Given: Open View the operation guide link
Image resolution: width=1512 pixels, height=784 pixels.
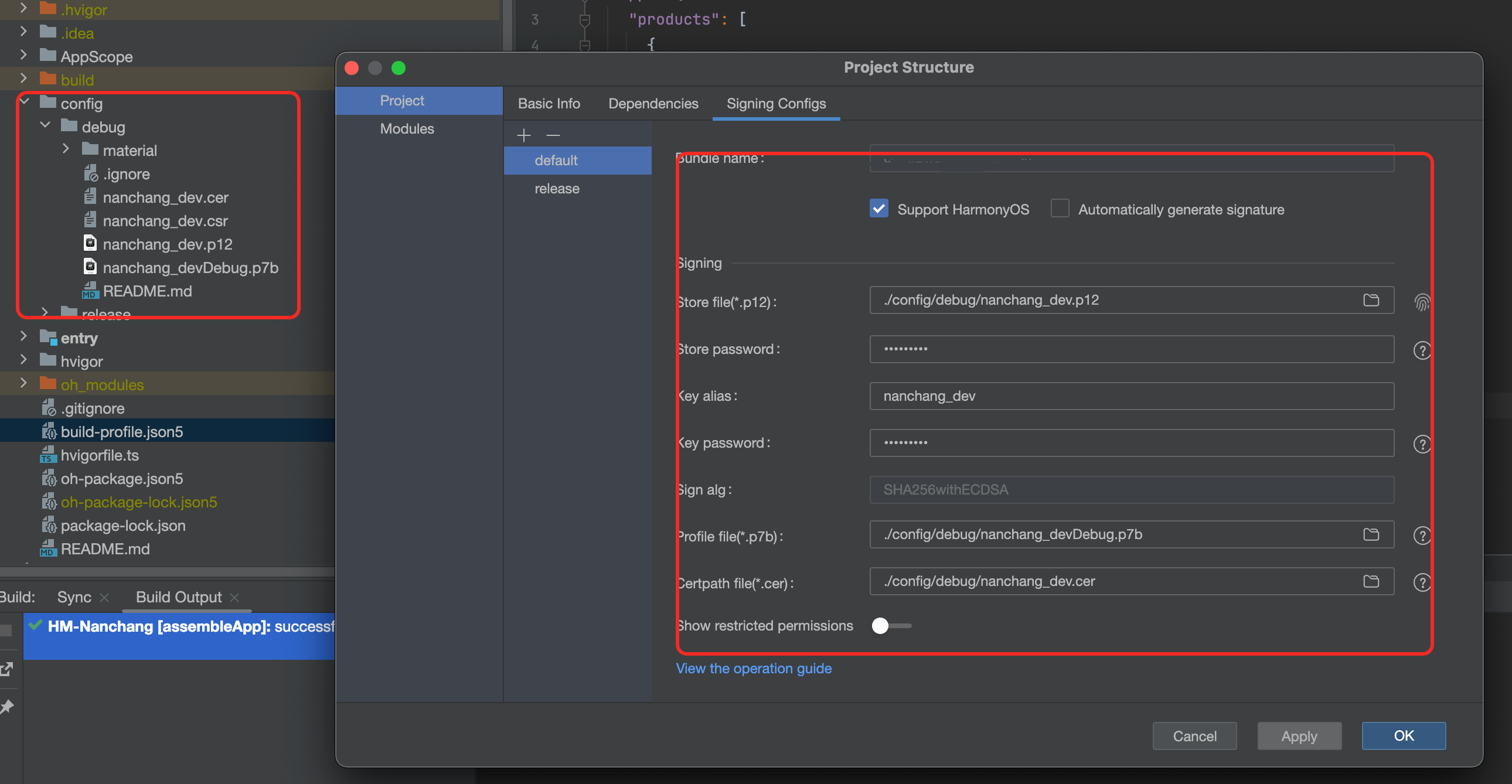Looking at the screenshot, I should click(x=754, y=669).
